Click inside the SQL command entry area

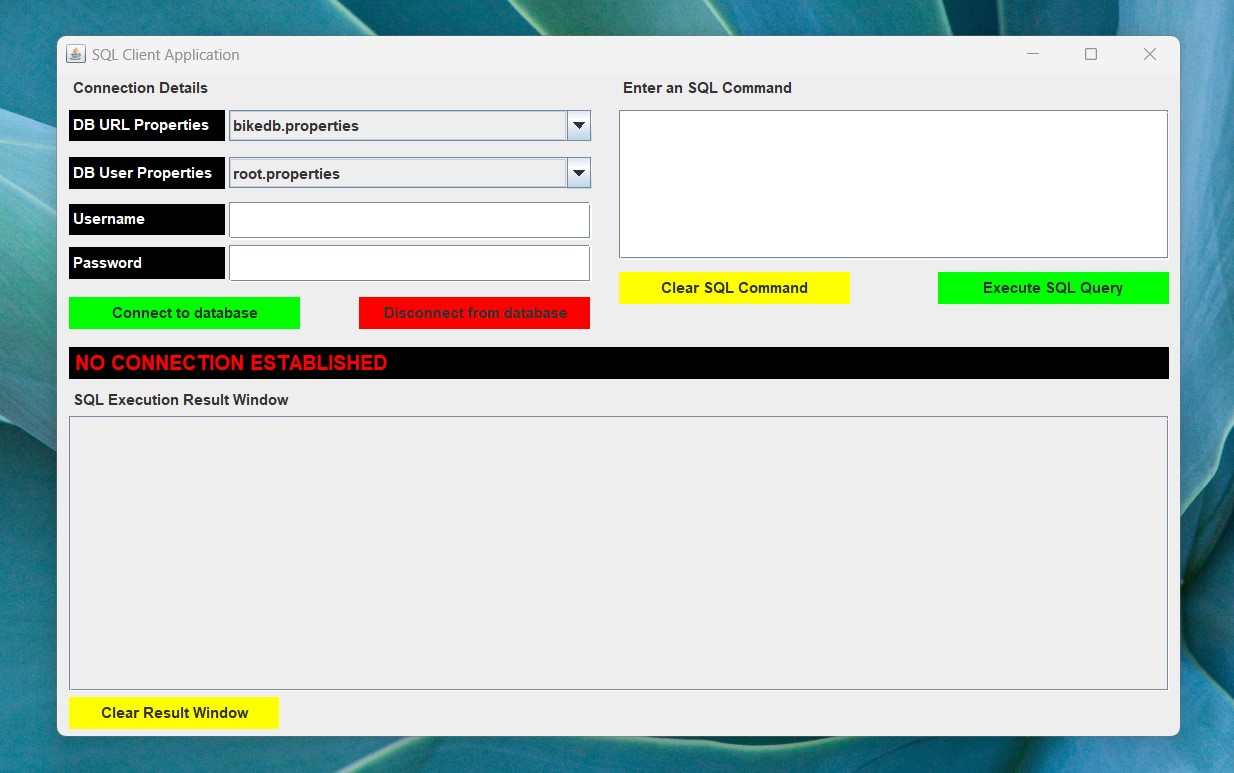coord(893,183)
